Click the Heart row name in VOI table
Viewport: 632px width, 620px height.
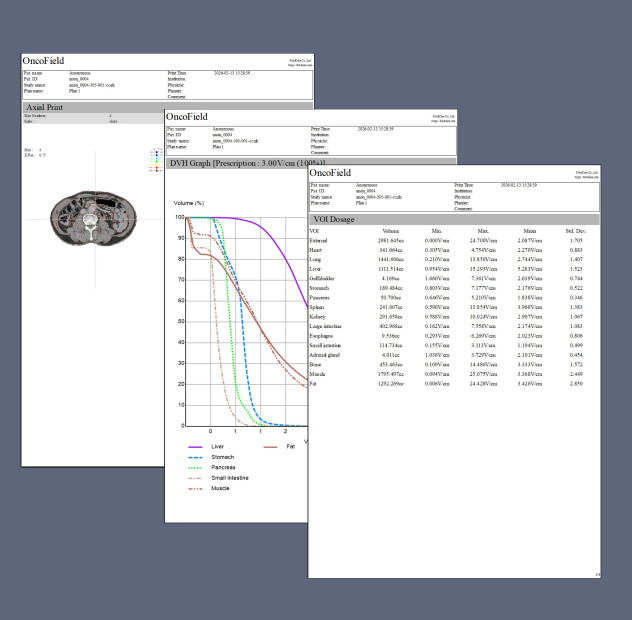(x=315, y=250)
